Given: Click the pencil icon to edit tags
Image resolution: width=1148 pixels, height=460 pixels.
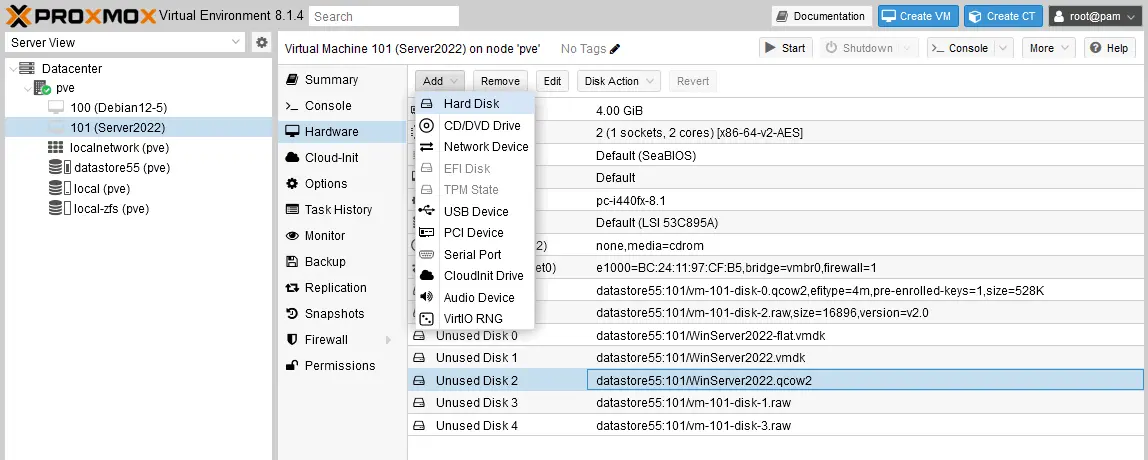Looking at the screenshot, I should coord(615,49).
